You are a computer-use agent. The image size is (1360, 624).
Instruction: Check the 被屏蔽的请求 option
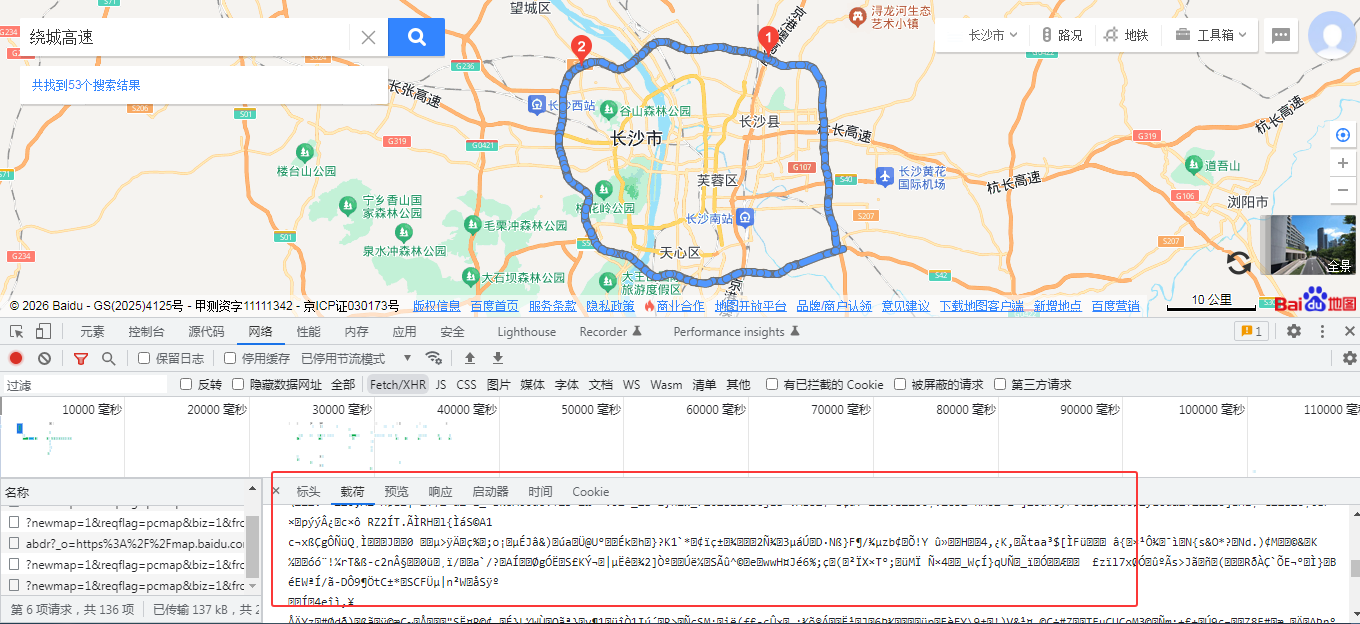coord(900,384)
